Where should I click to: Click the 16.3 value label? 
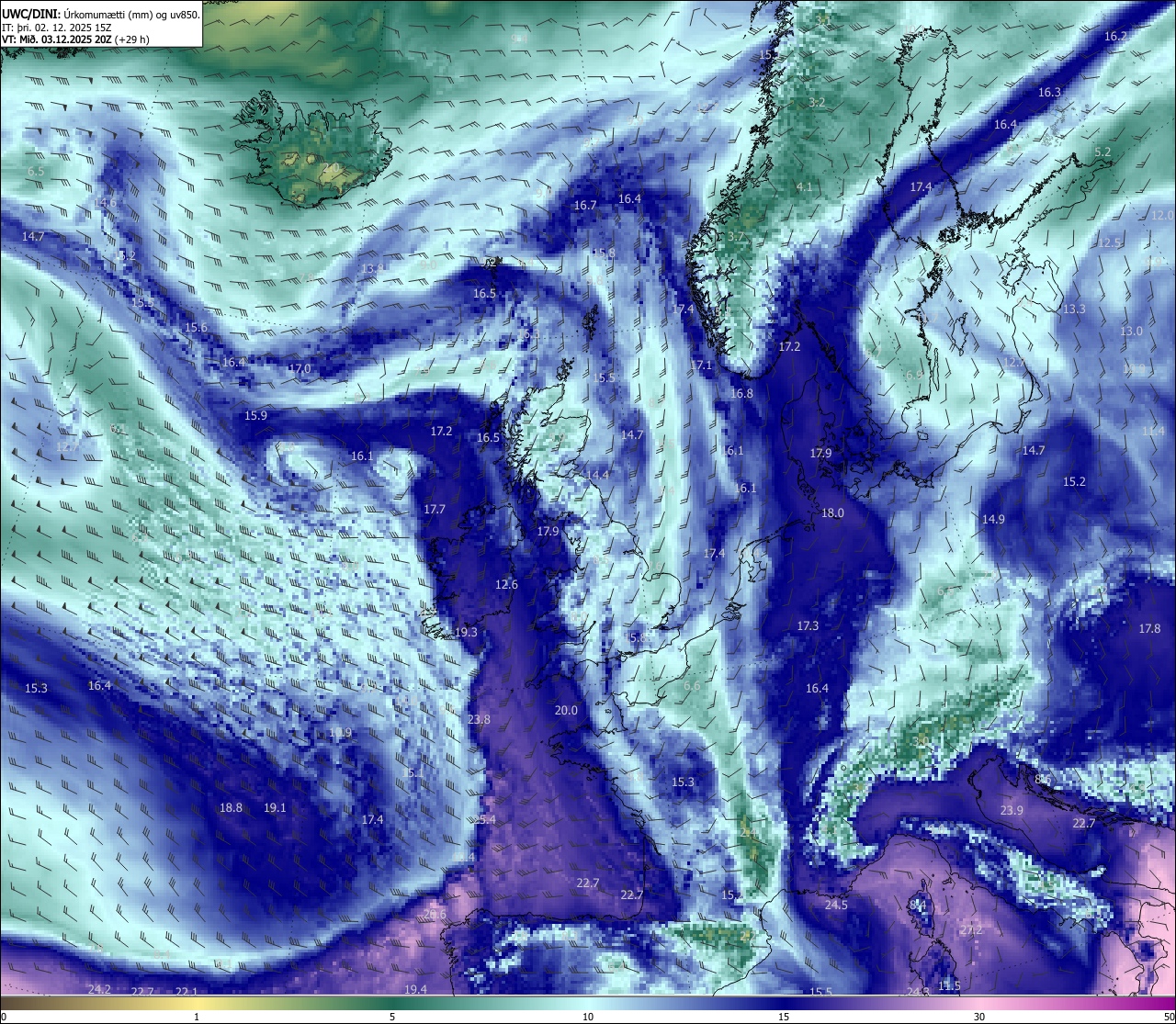click(x=1049, y=93)
